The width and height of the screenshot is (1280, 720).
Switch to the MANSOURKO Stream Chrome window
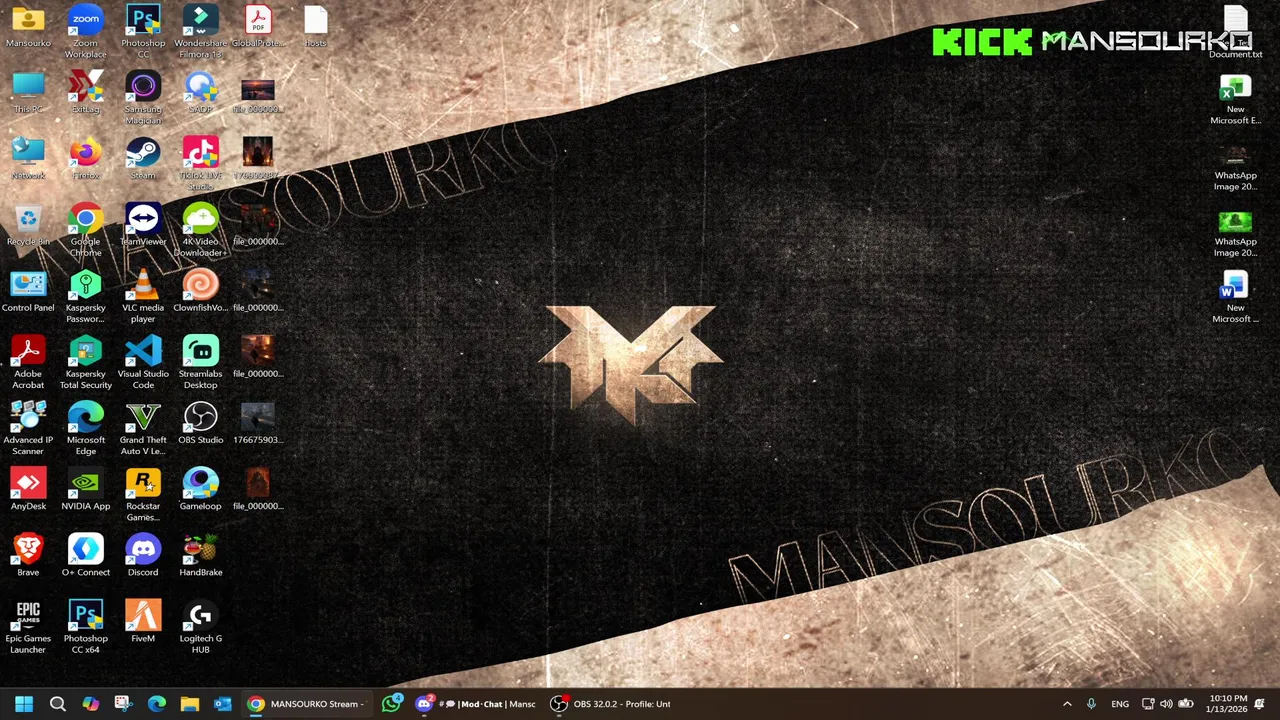306,704
